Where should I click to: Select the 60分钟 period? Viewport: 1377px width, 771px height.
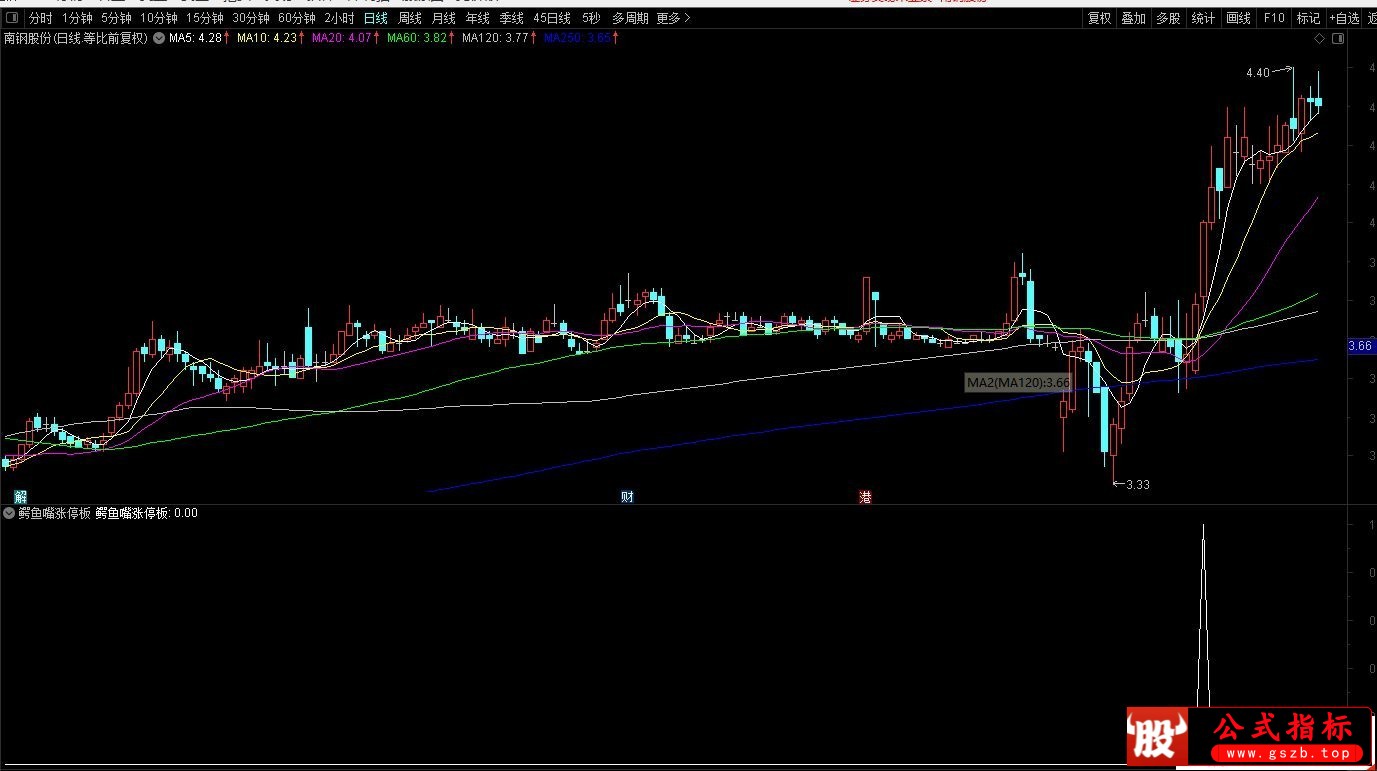point(296,18)
